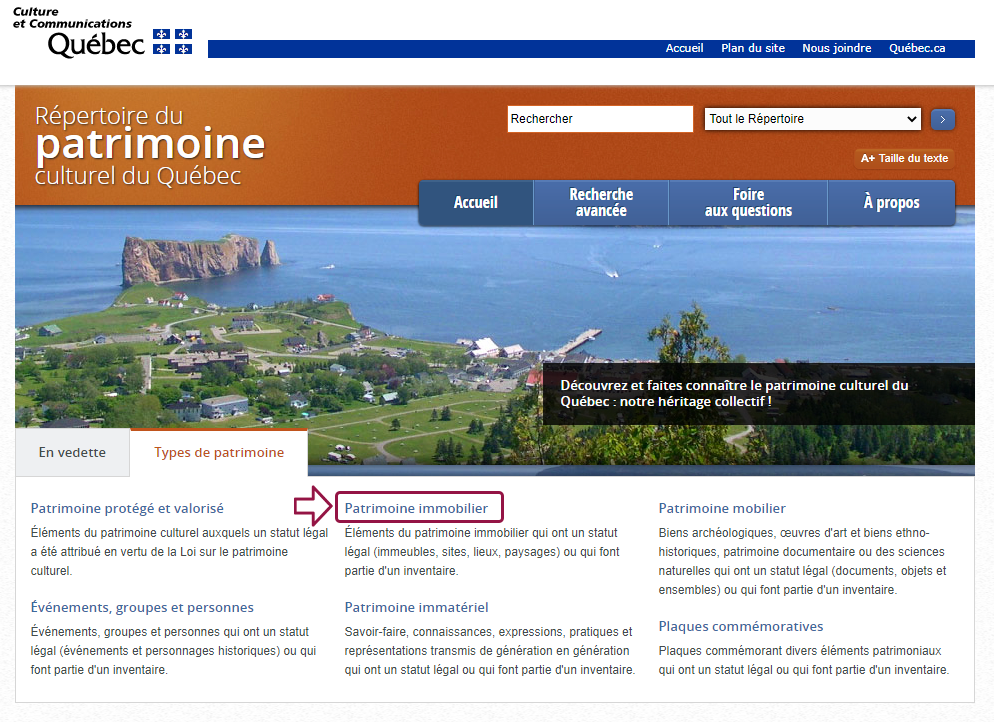Switch to the En vedette tab

pos(72,452)
